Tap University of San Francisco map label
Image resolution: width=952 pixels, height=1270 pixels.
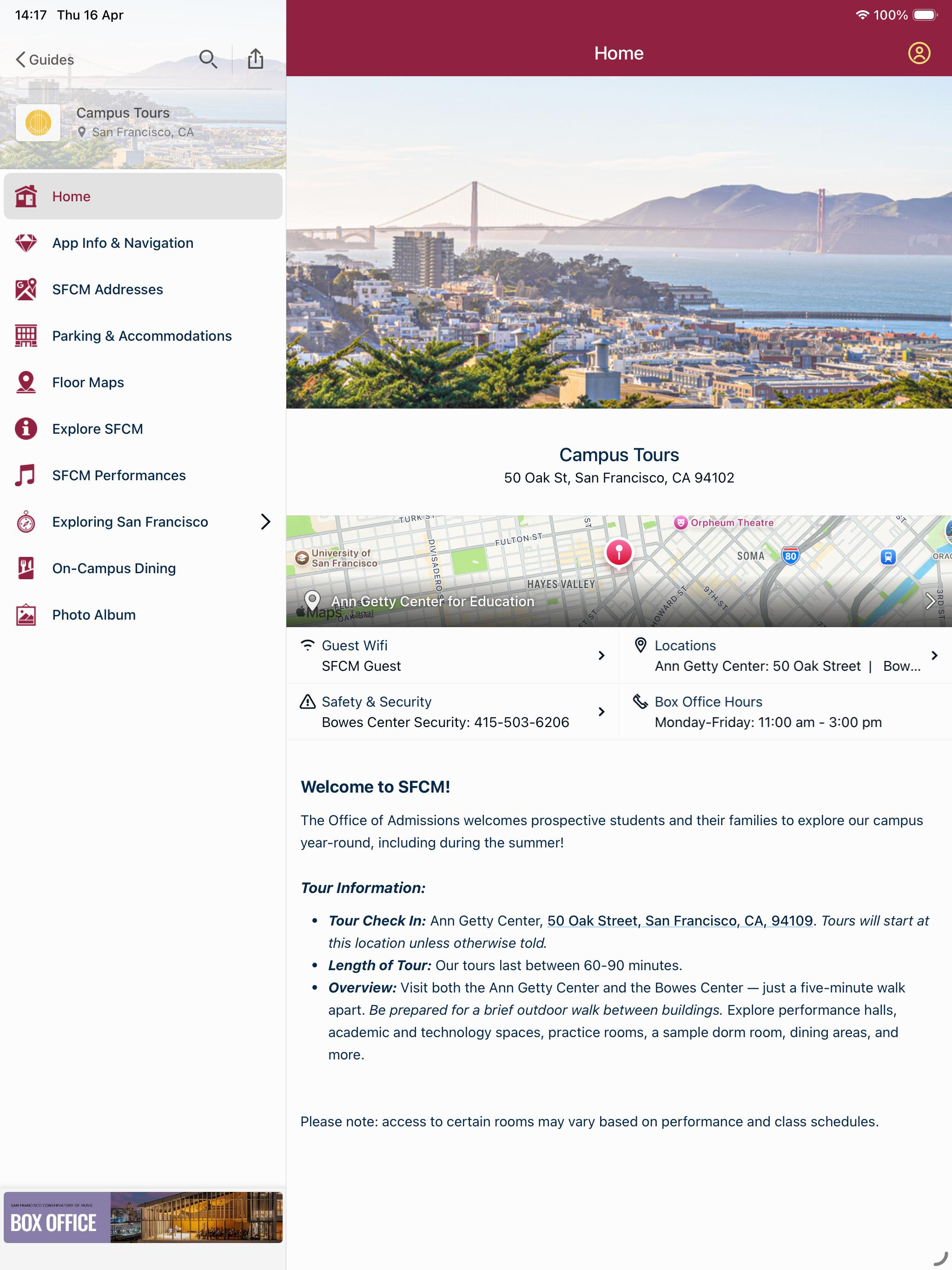point(337,558)
